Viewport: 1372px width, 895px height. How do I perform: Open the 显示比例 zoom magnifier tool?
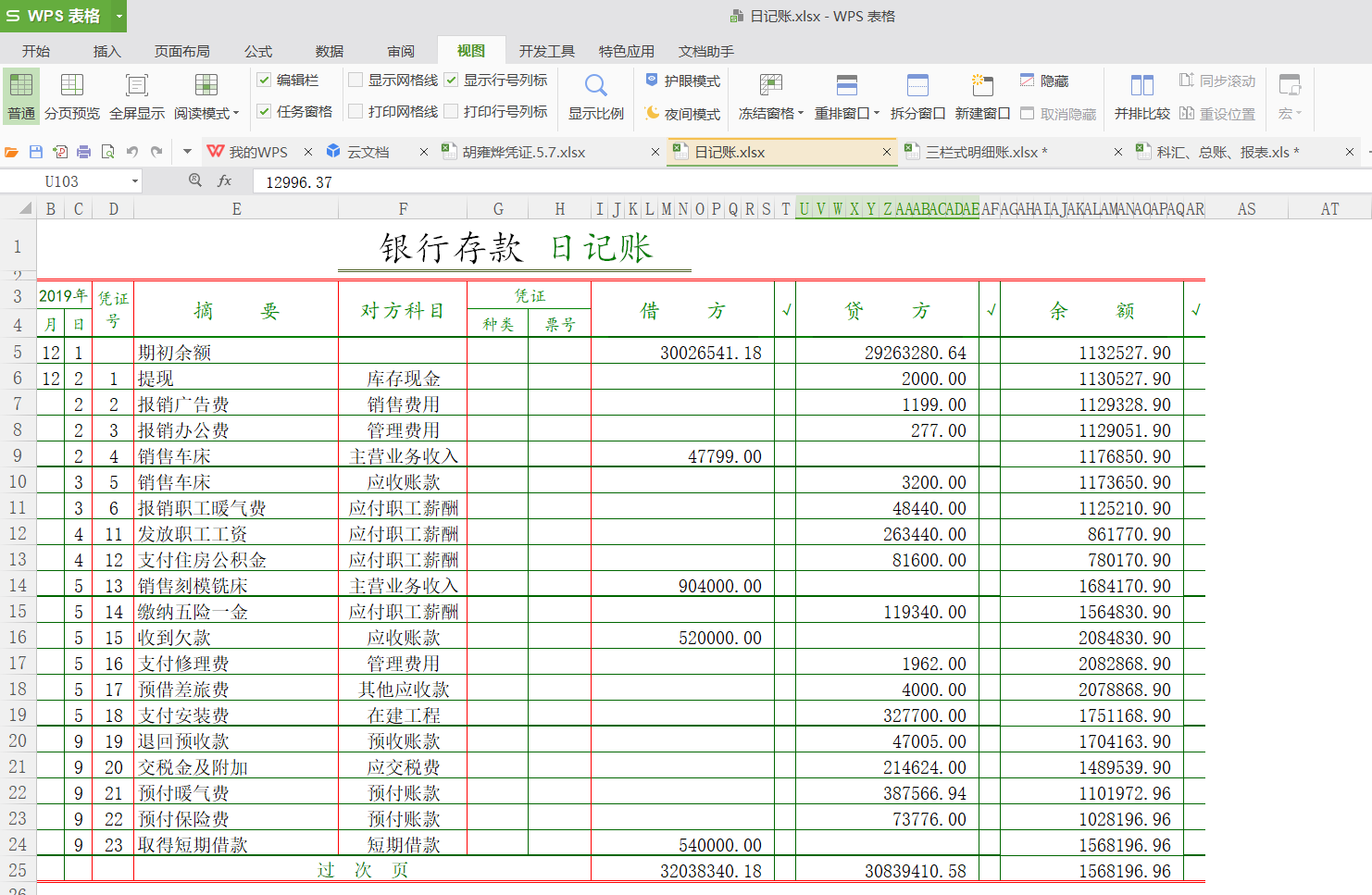tap(595, 87)
